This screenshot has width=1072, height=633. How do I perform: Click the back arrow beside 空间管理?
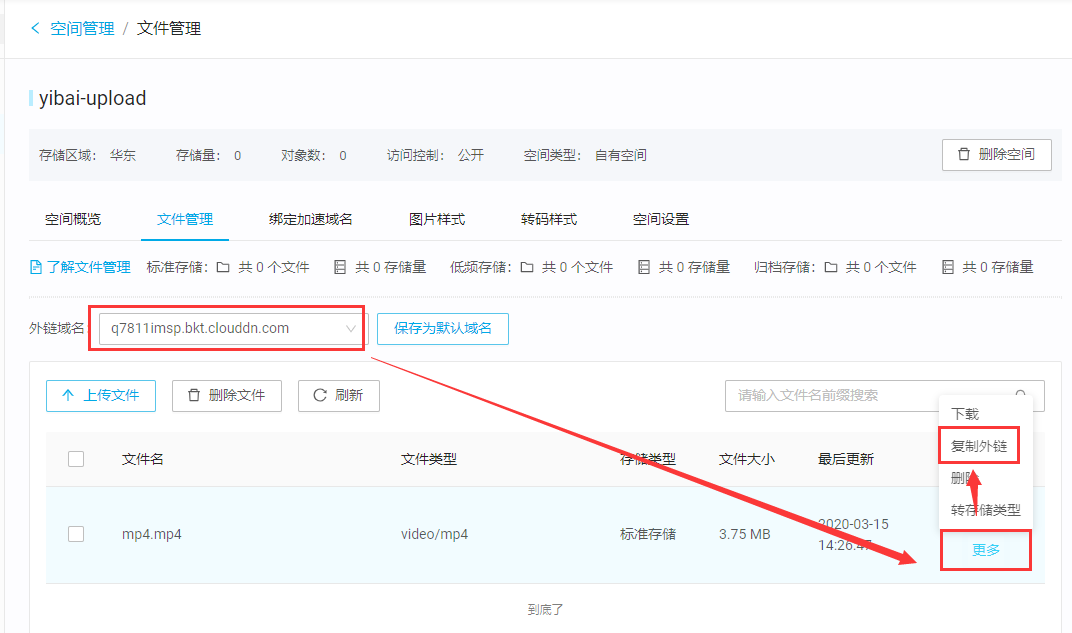[36, 28]
